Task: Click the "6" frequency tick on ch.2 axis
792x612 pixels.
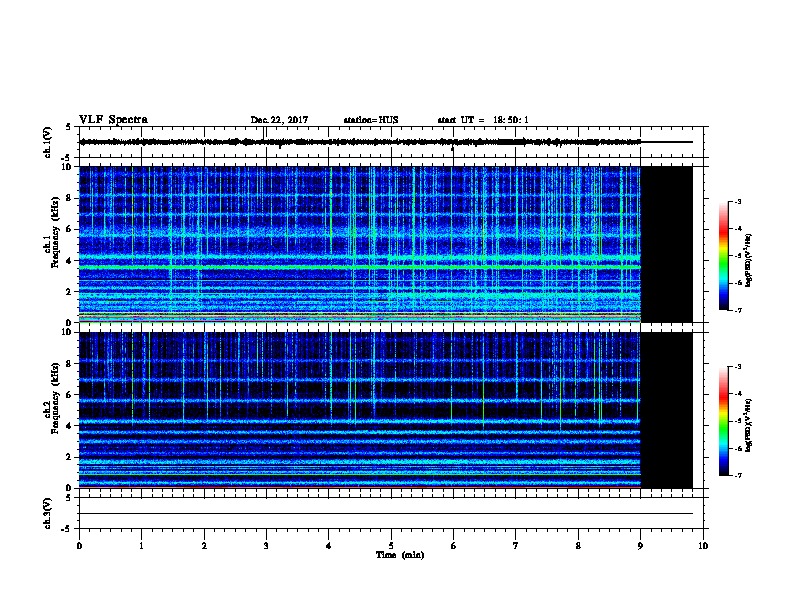Action: (x=70, y=394)
